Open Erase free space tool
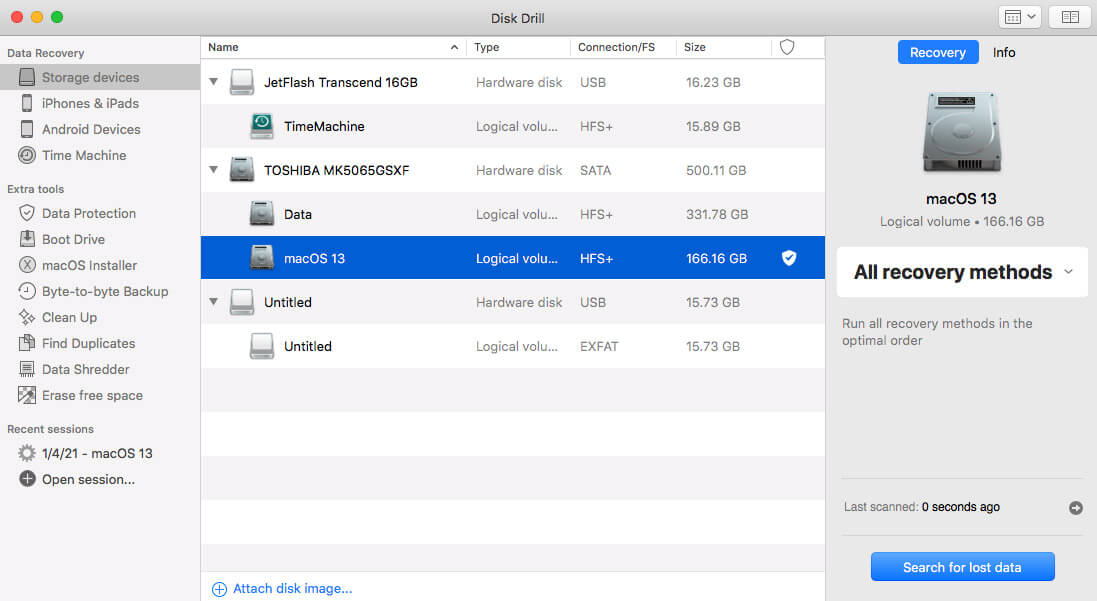 tap(92, 395)
